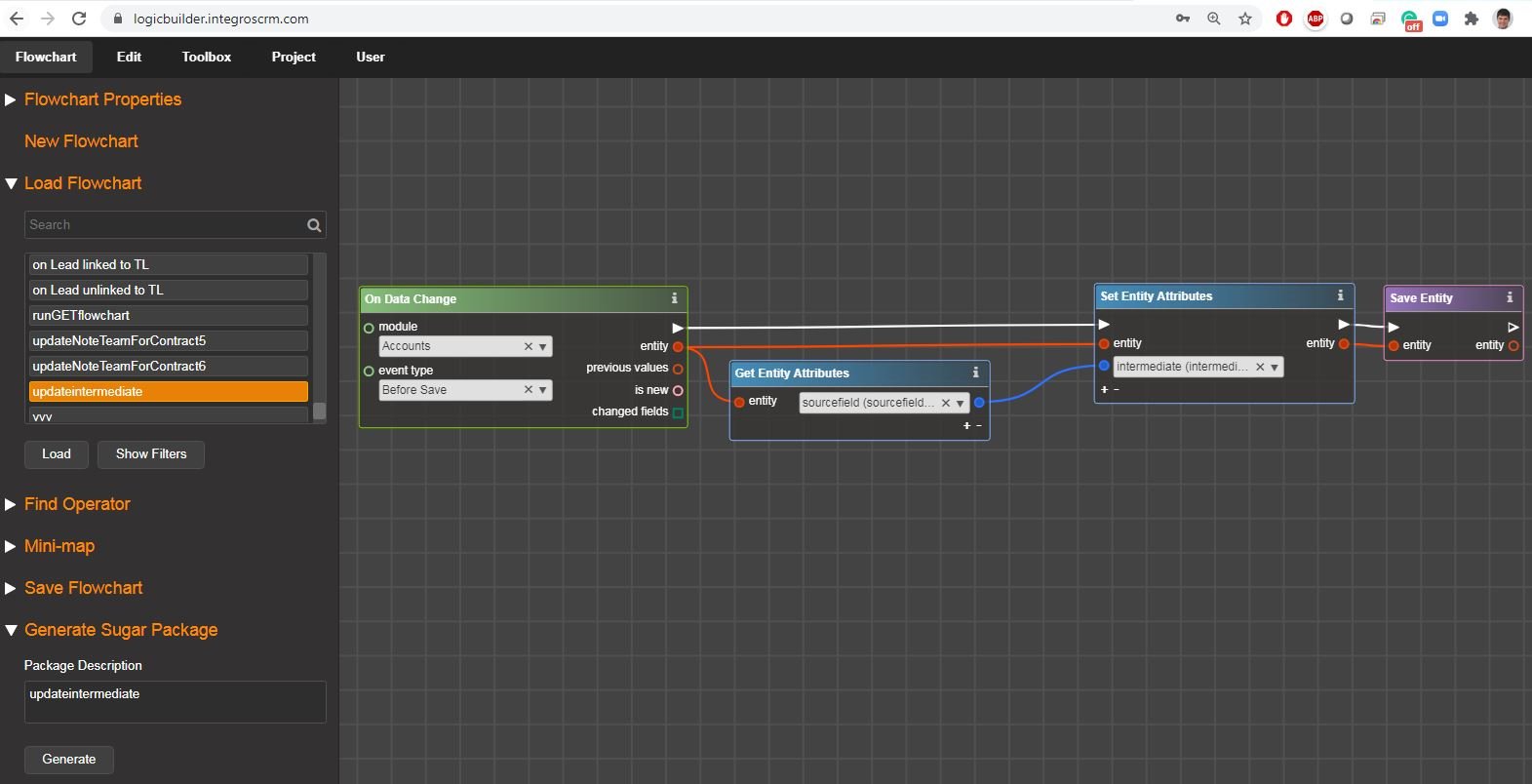The width and height of the screenshot is (1532, 784).
Task: Click entity output port of On Data Change
Action: 678,347
